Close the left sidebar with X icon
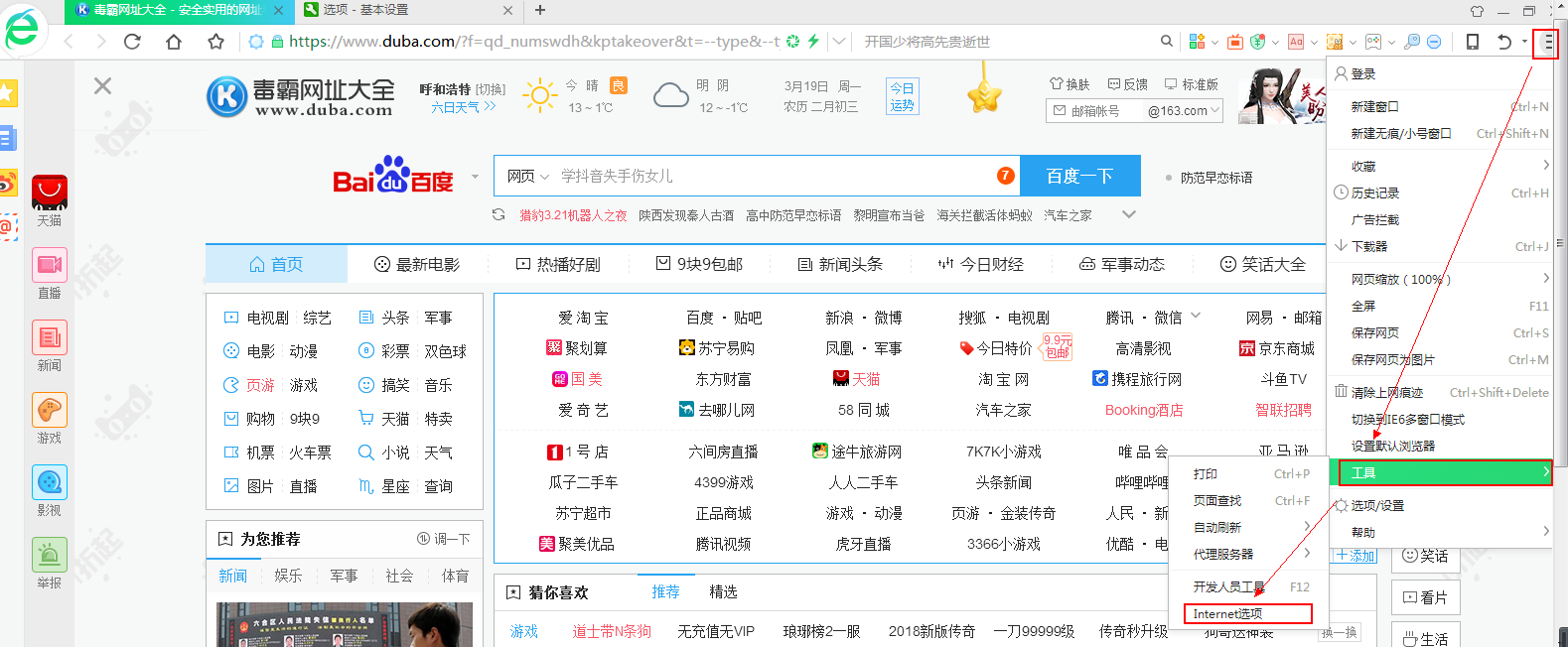1568x647 pixels. click(102, 86)
